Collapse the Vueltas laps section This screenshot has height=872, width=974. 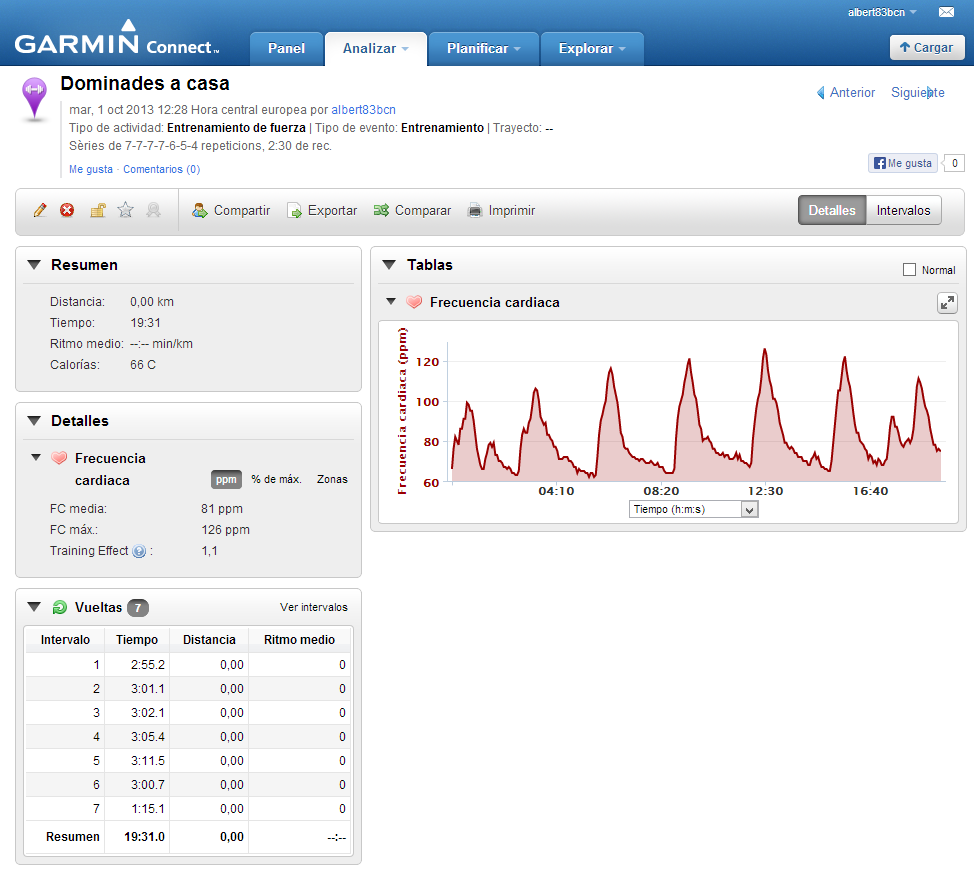point(34,607)
